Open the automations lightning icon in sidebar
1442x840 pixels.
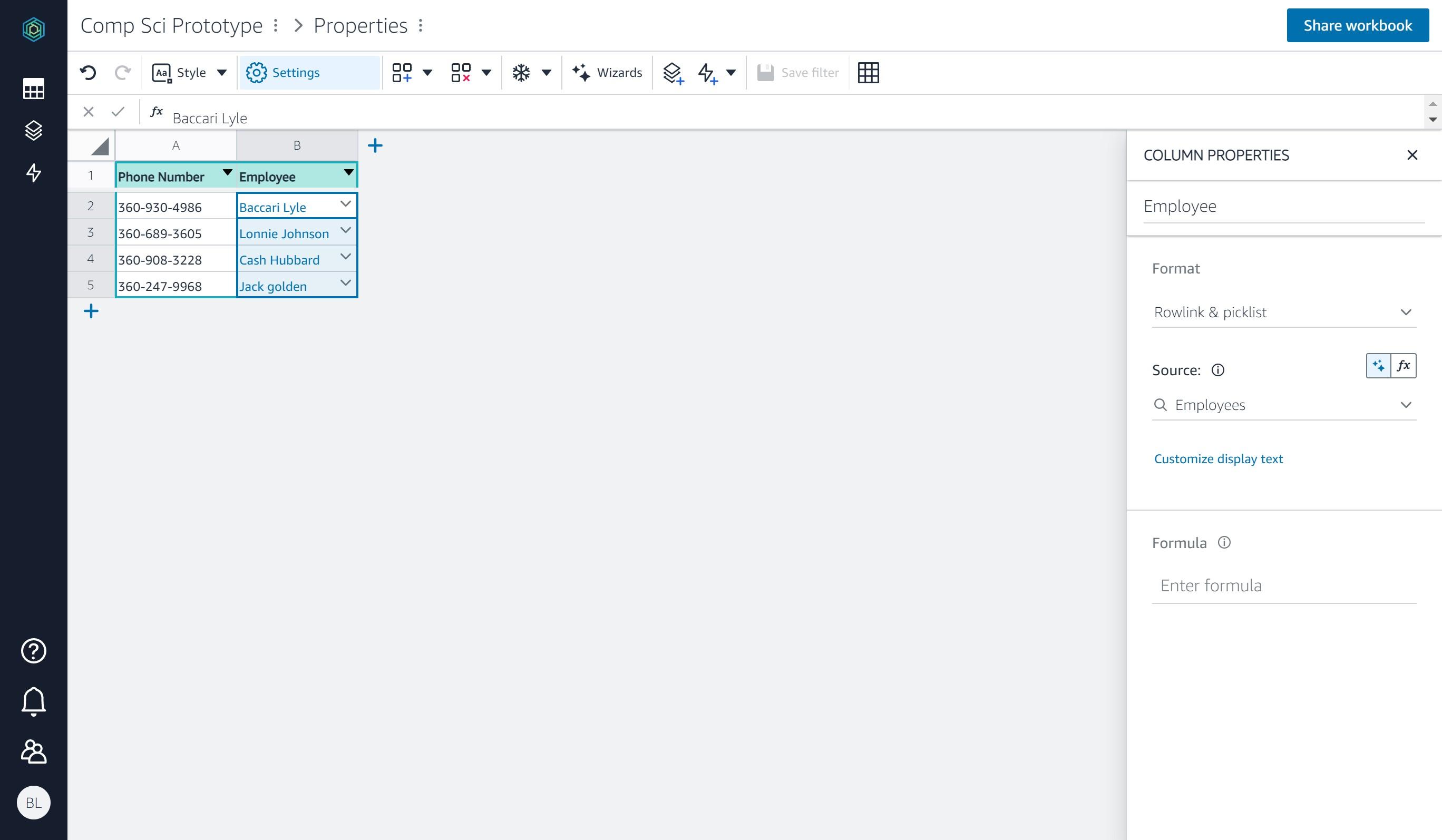tap(34, 173)
